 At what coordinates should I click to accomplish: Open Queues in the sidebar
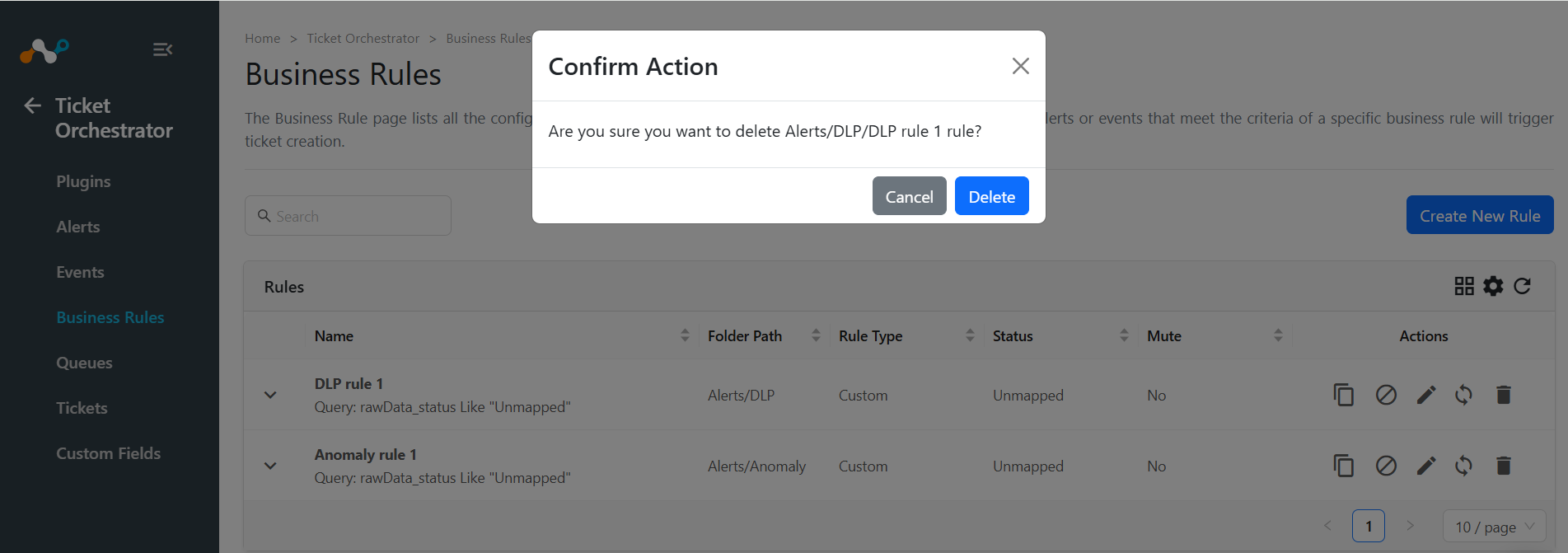(84, 363)
